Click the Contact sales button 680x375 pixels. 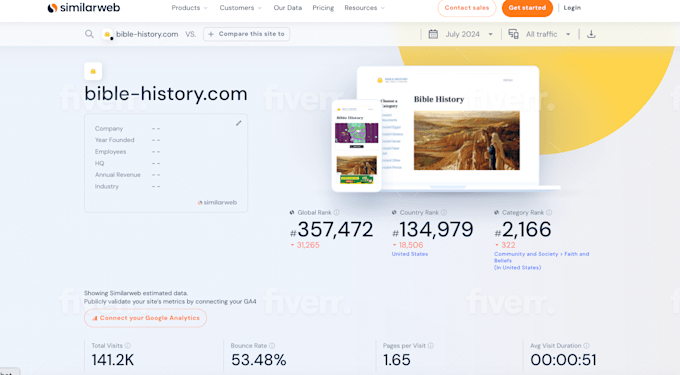tap(467, 8)
